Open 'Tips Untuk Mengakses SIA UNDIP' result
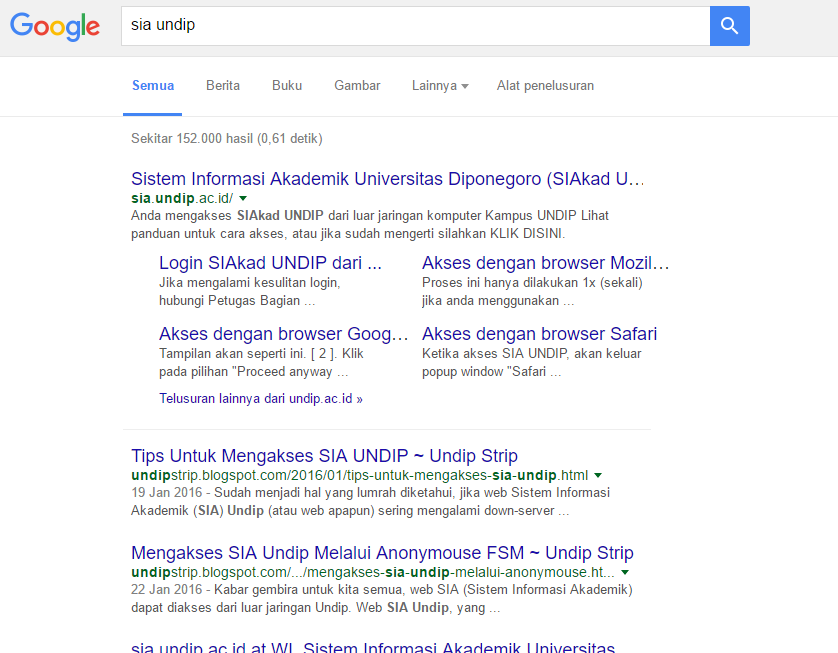Screen dimensions: 838x653 (x=324, y=456)
